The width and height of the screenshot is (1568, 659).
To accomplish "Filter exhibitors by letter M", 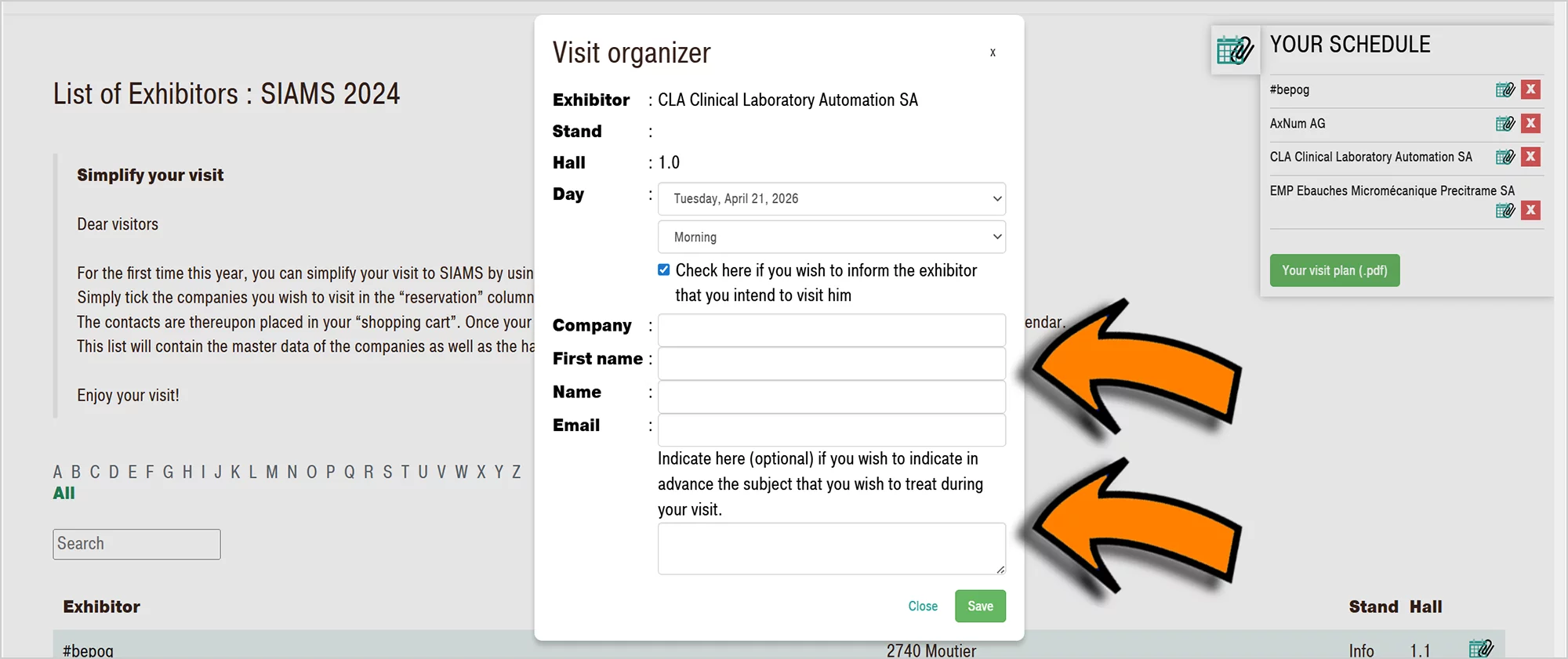I will [272, 472].
